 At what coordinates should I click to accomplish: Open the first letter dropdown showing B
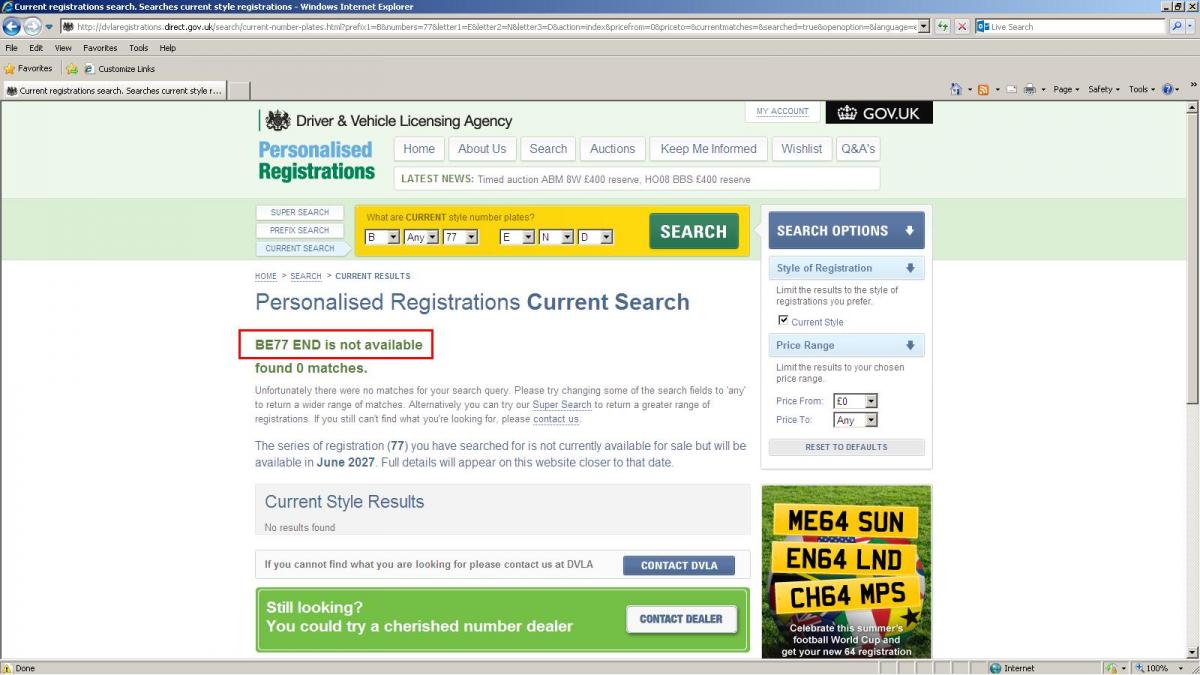tap(382, 237)
